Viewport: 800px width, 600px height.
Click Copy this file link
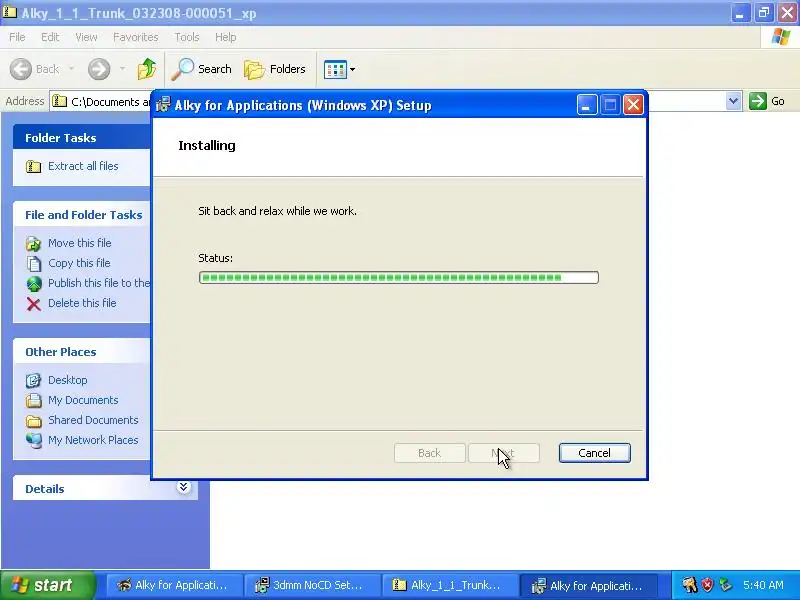[79, 263]
